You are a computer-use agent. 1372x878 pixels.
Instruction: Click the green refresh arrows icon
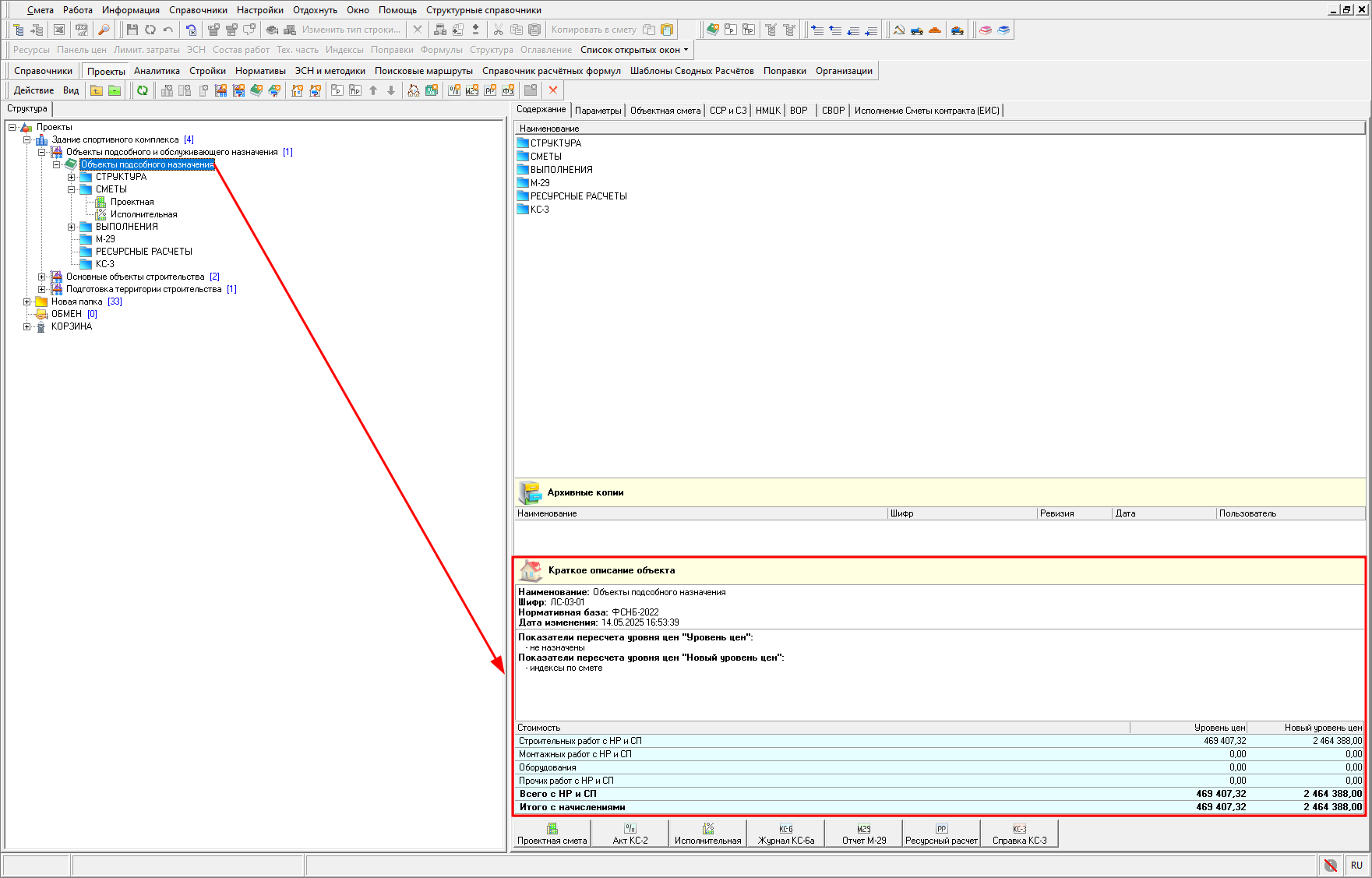pyautogui.click(x=143, y=90)
